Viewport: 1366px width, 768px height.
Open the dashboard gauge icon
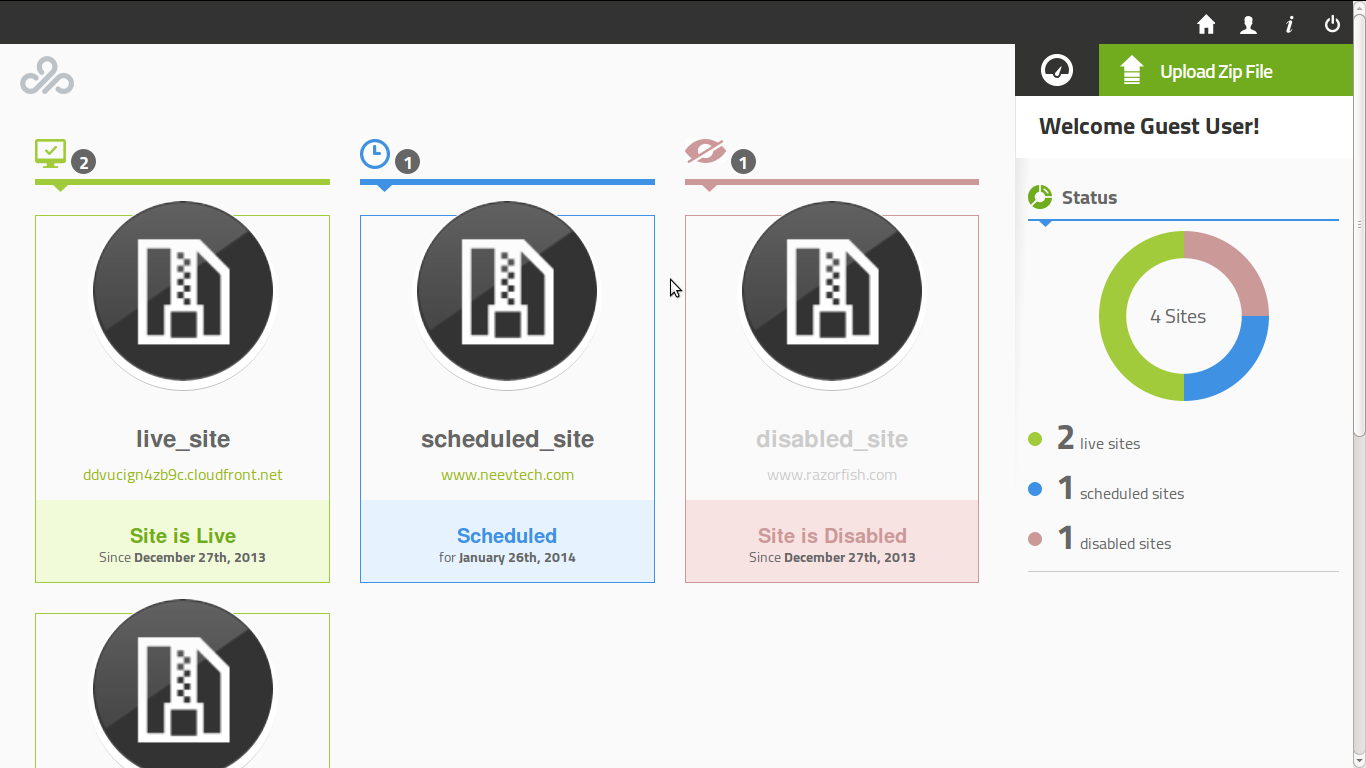(x=1057, y=70)
